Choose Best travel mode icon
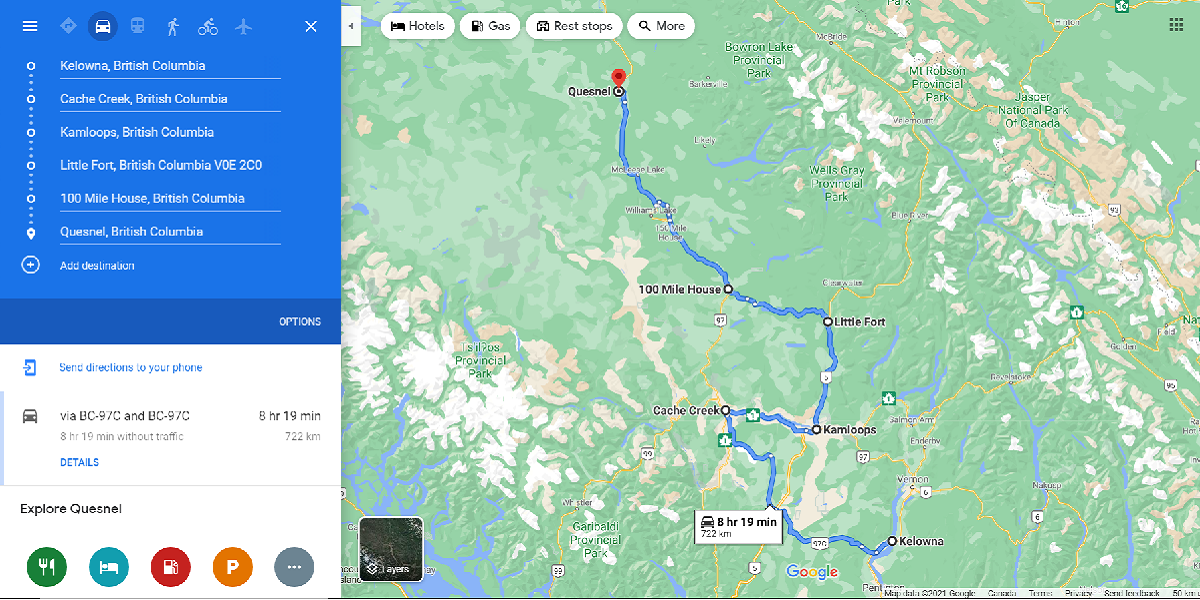The image size is (1200, 600). [x=68, y=26]
